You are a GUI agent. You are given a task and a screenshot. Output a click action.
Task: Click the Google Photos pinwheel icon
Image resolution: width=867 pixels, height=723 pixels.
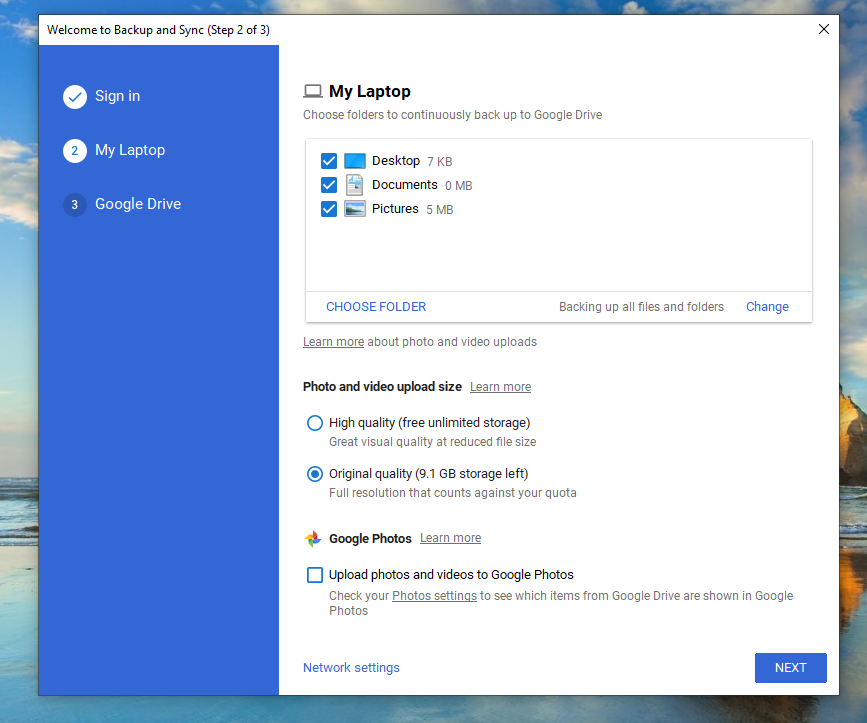click(313, 539)
